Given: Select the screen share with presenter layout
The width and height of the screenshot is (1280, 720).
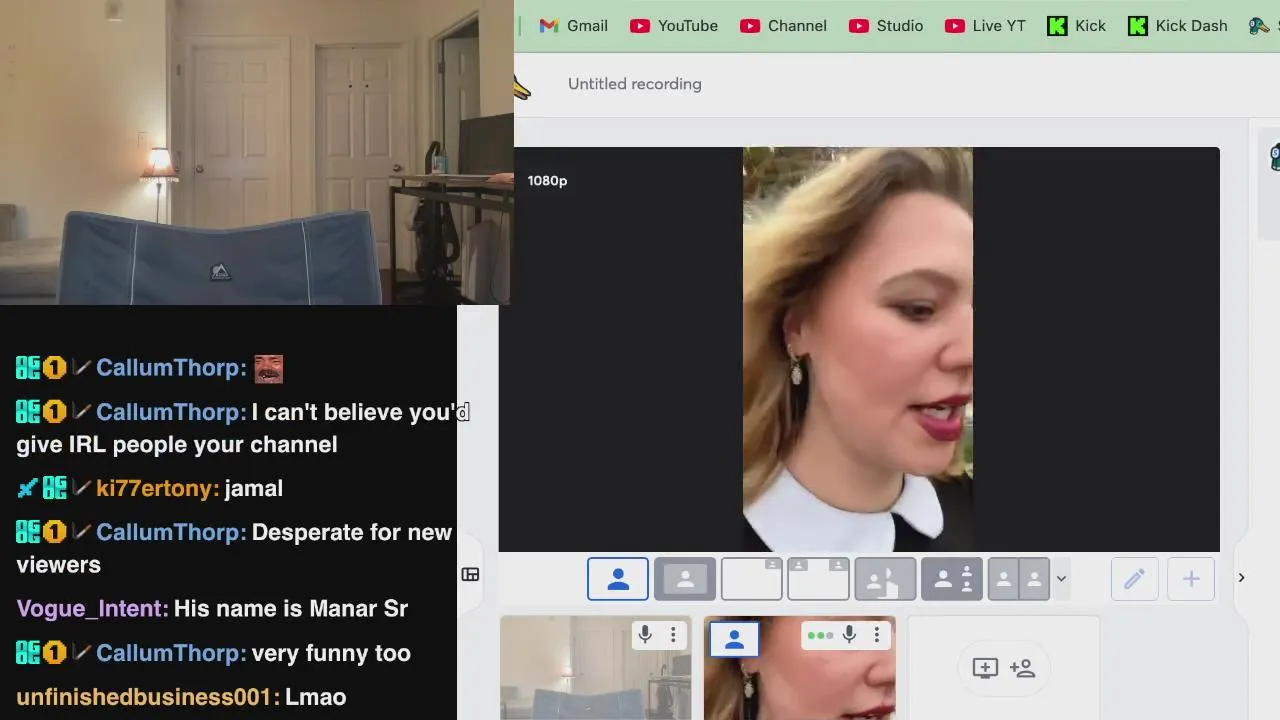Looking at the screenshot, I should (x=885, y=579).
